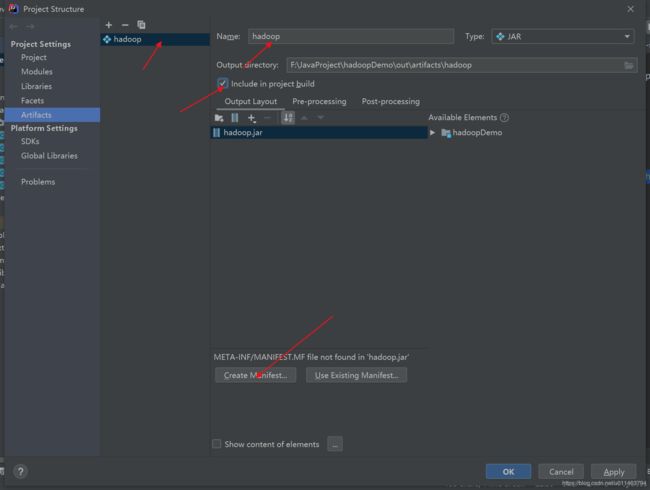650x490 pixels.
Task: Toggle sort elements by names and types
Action: [288, 118]
